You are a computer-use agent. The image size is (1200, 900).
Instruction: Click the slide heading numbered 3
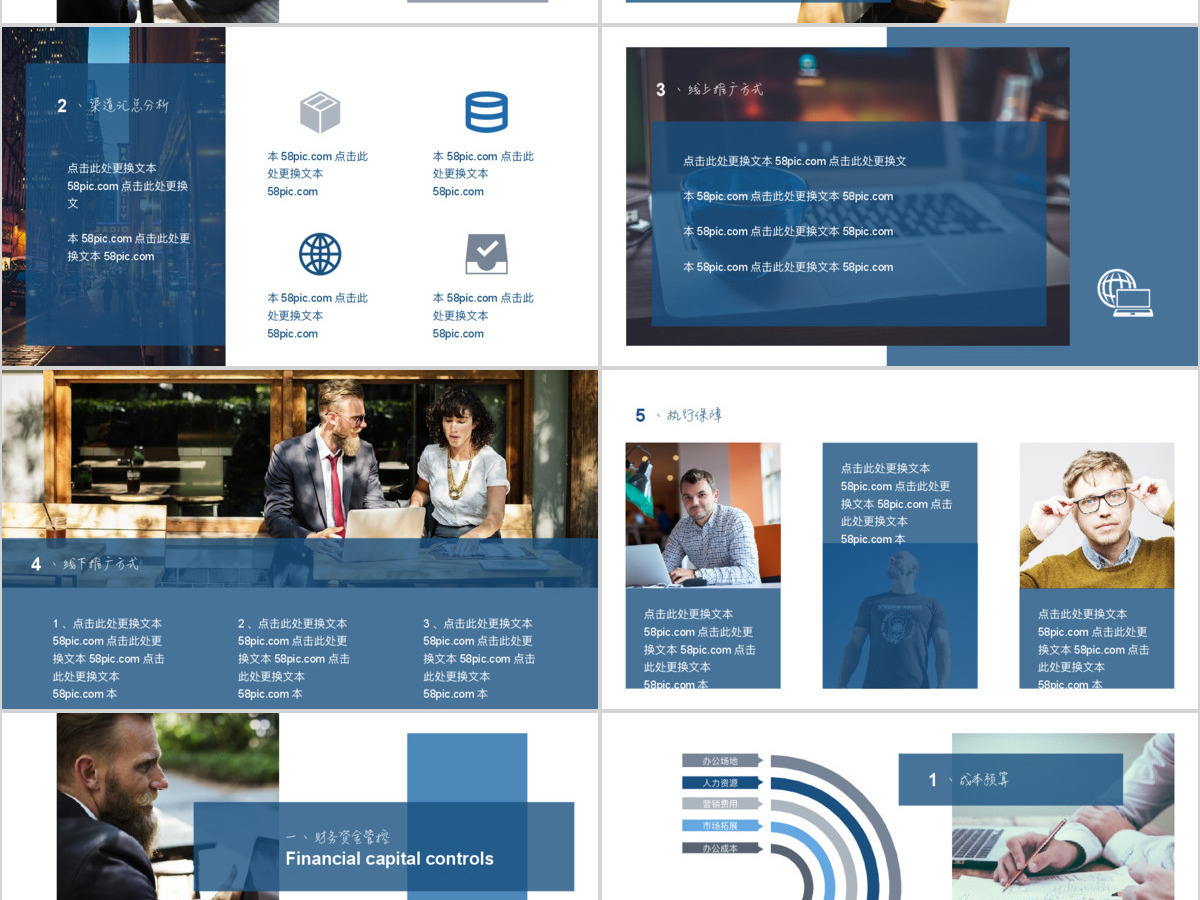709,90
